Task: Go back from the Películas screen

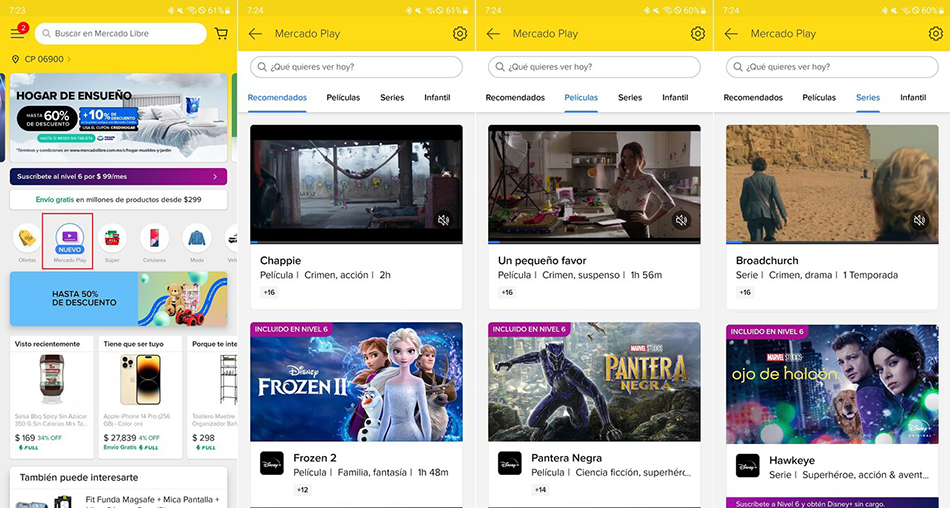Action: (493, 33)
